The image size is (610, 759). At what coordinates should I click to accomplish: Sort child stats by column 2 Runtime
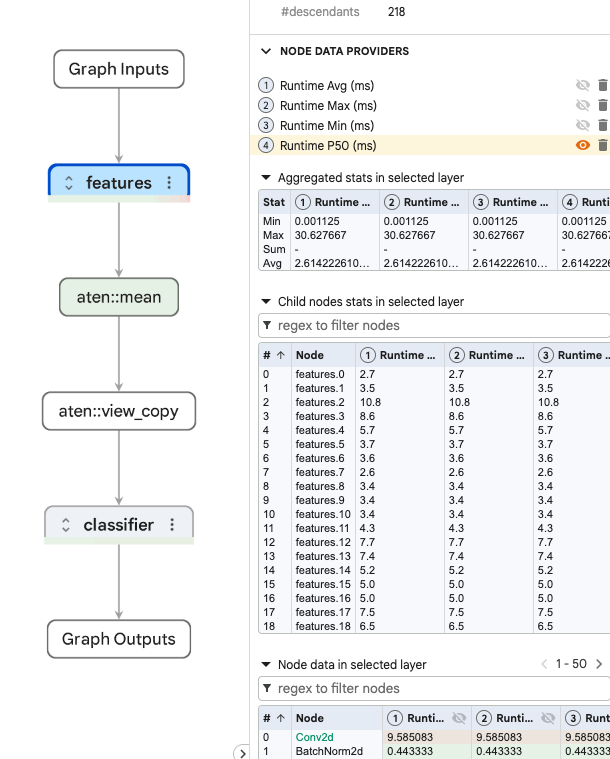coord(489,355)
